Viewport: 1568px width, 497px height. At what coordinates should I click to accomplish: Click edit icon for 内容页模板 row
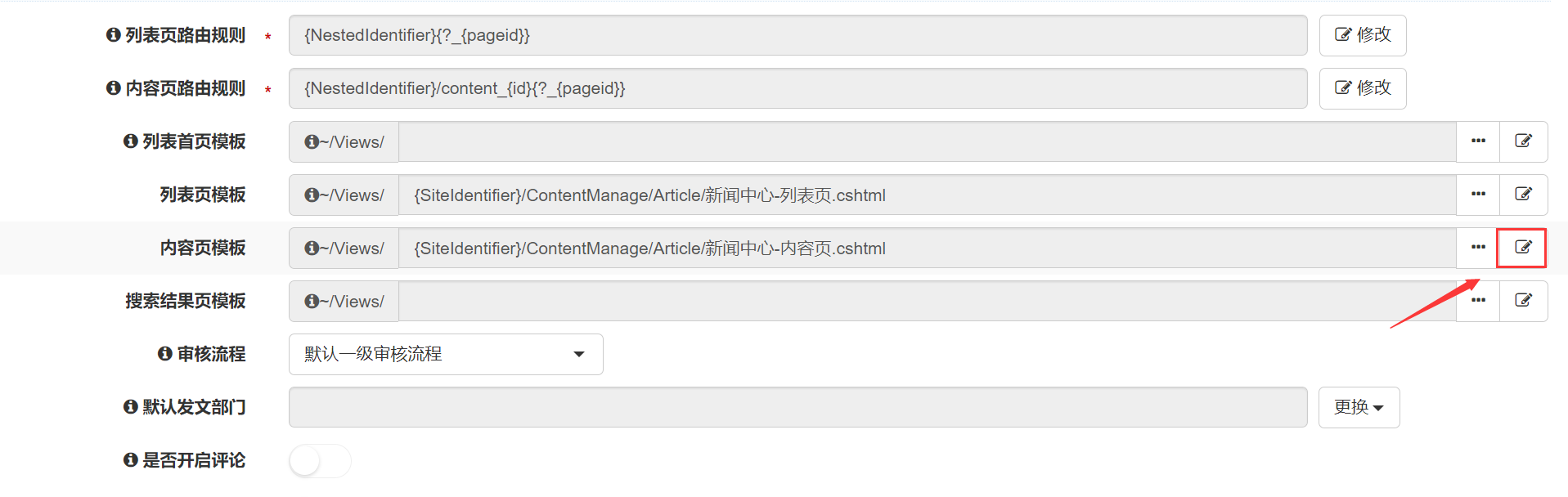click(x=1522, y=248)
